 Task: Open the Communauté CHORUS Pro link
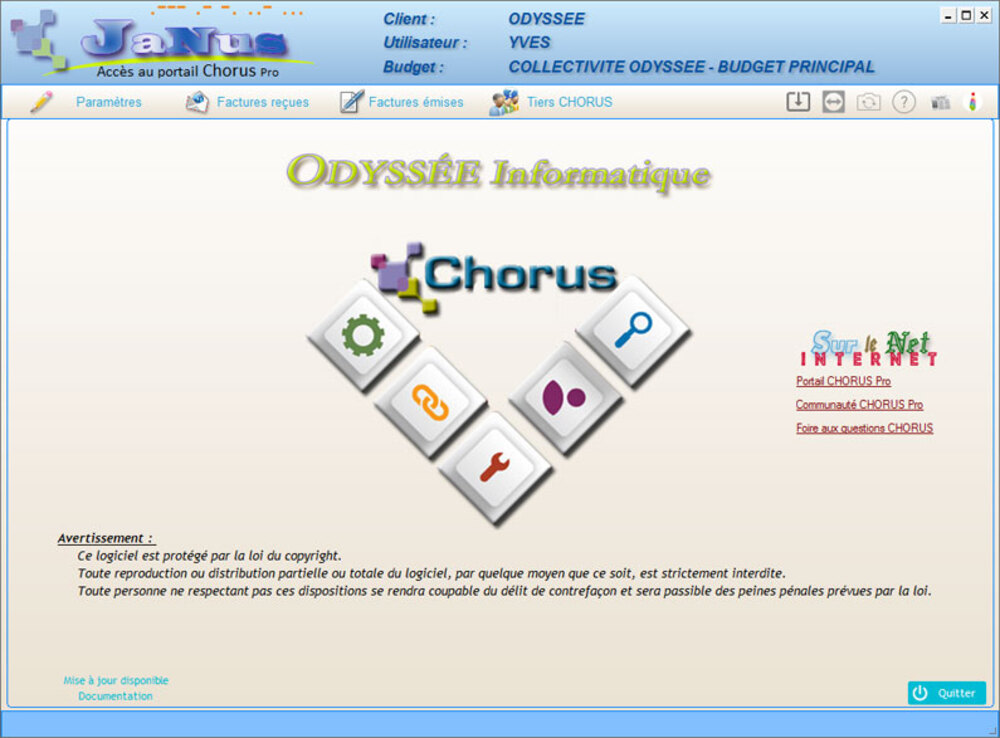coord(859,405)
